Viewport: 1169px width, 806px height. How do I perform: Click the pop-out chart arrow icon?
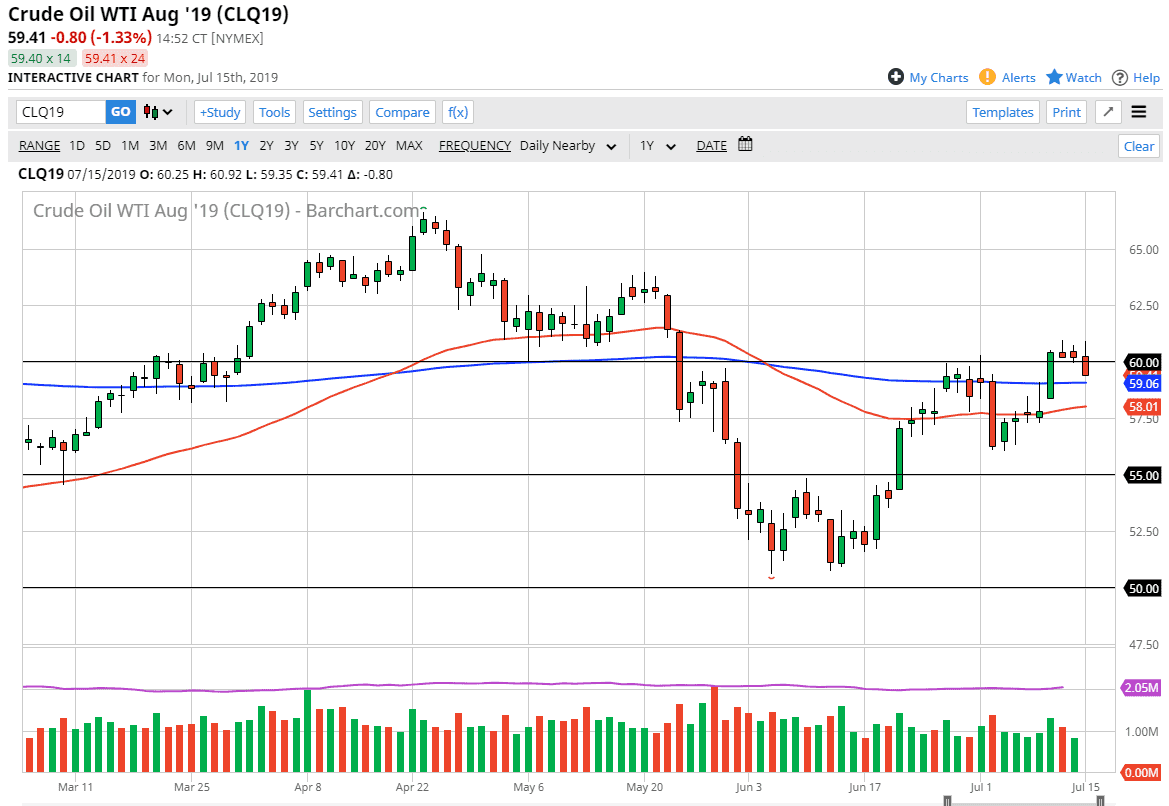click(x=1107, y=112)
